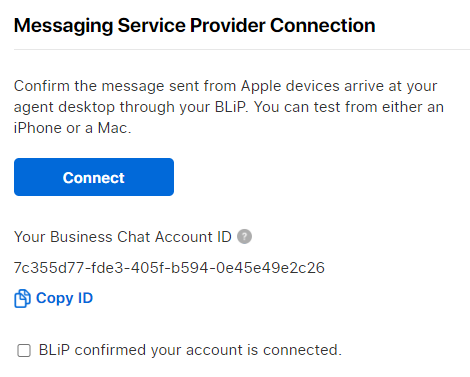Image resolution: width=470 pixels, height=377 pixels.
Task: Click the word 'Confirm' in the description paragraph
Action: pos(42,86)
